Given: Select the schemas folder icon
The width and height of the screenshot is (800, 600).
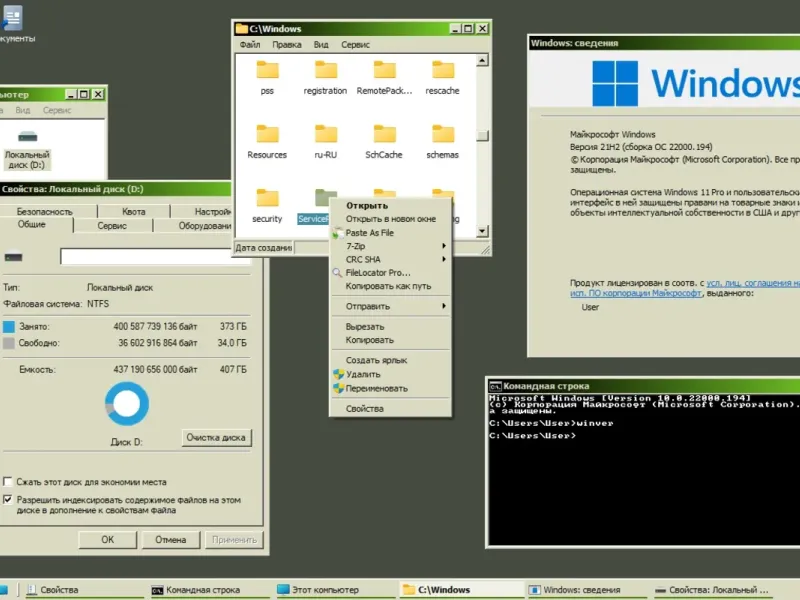Looking at the screenshot, I should click(x=442, y=134).
